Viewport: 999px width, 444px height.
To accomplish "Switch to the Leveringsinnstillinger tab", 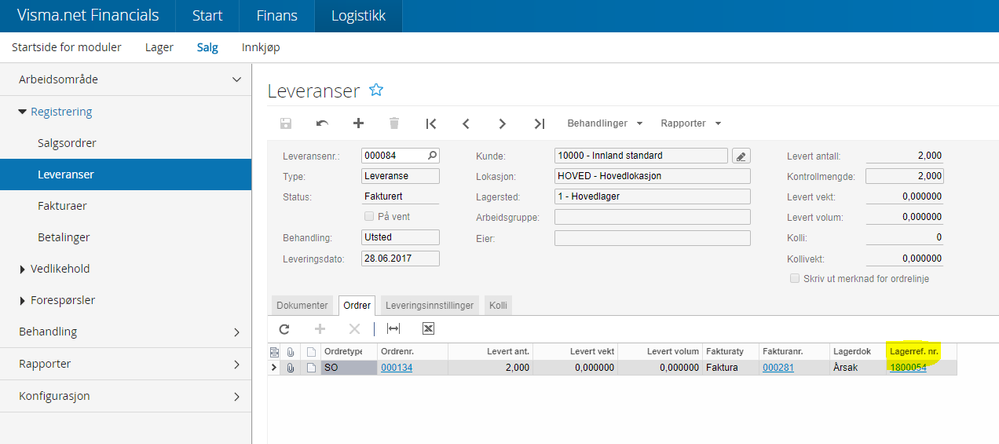I will [x=430, y=305].
